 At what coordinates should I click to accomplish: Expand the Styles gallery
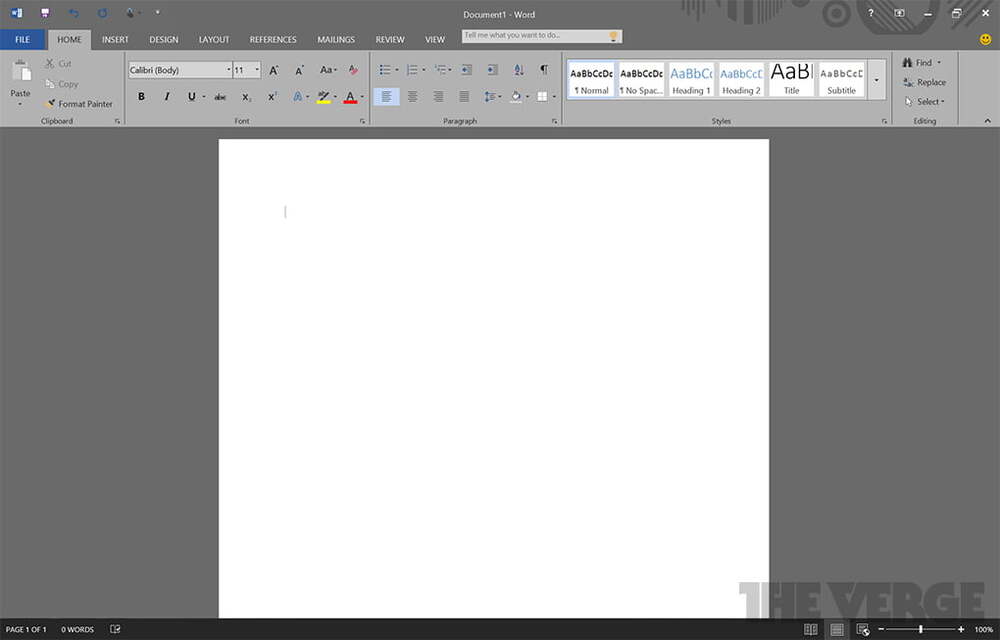[876, 82]
